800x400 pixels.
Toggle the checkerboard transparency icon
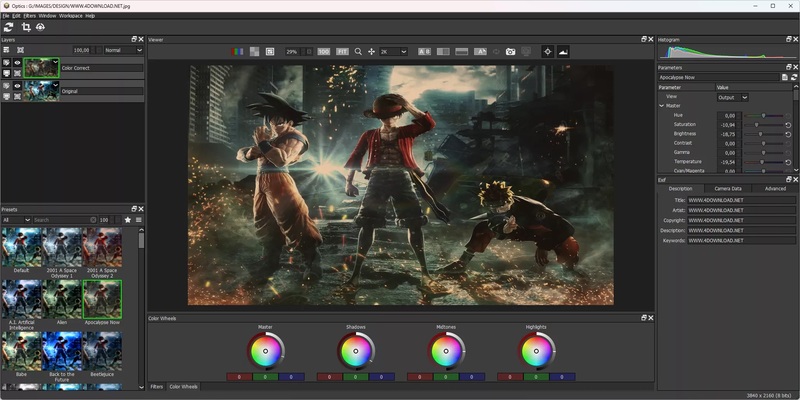[254, 52]
